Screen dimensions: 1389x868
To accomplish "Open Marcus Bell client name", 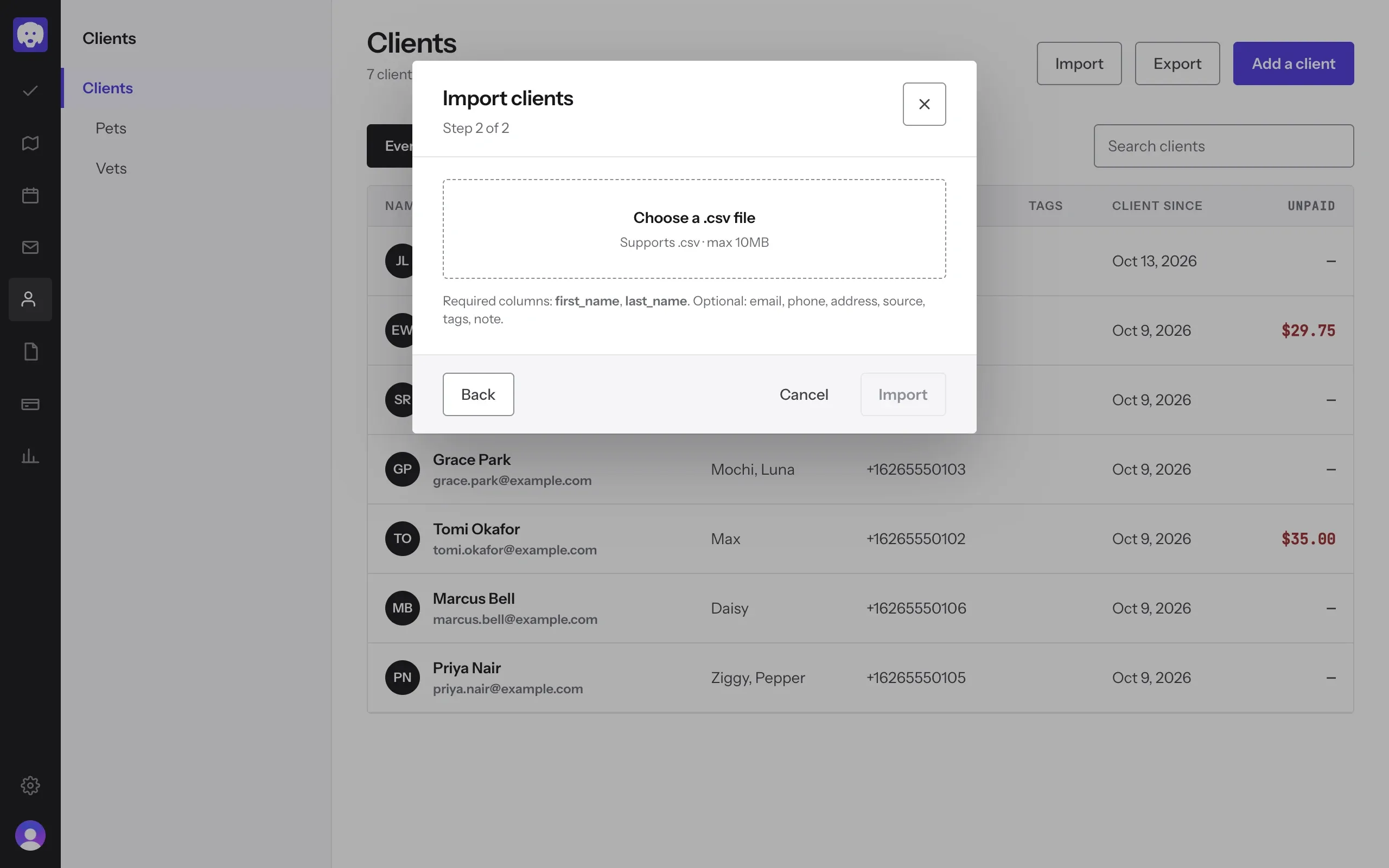I will coord(474,598).
